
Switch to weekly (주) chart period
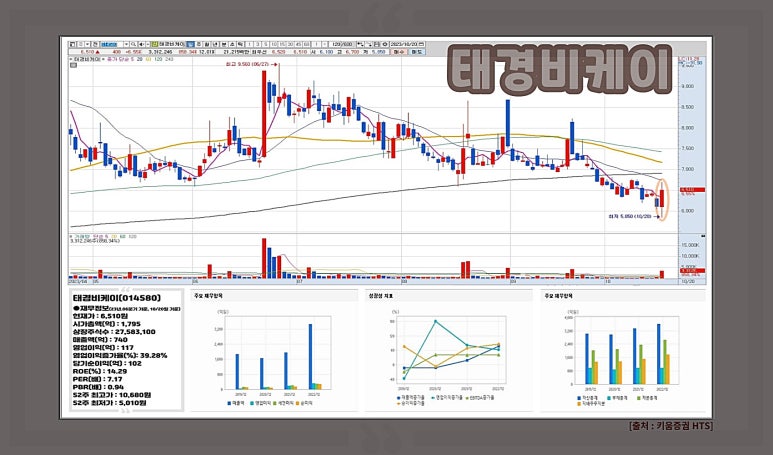coord(199,44)
